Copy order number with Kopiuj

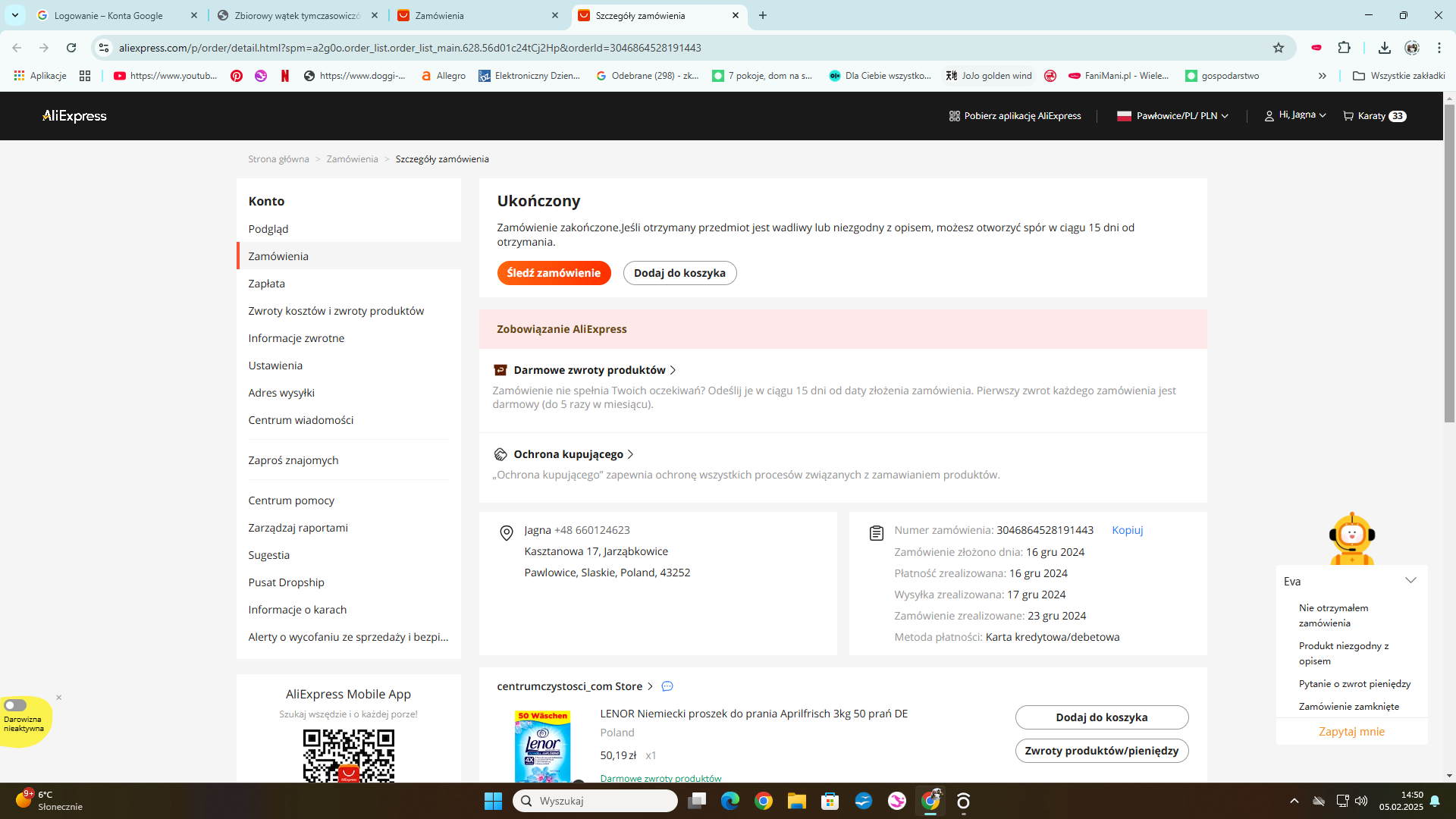(1127, 530)
